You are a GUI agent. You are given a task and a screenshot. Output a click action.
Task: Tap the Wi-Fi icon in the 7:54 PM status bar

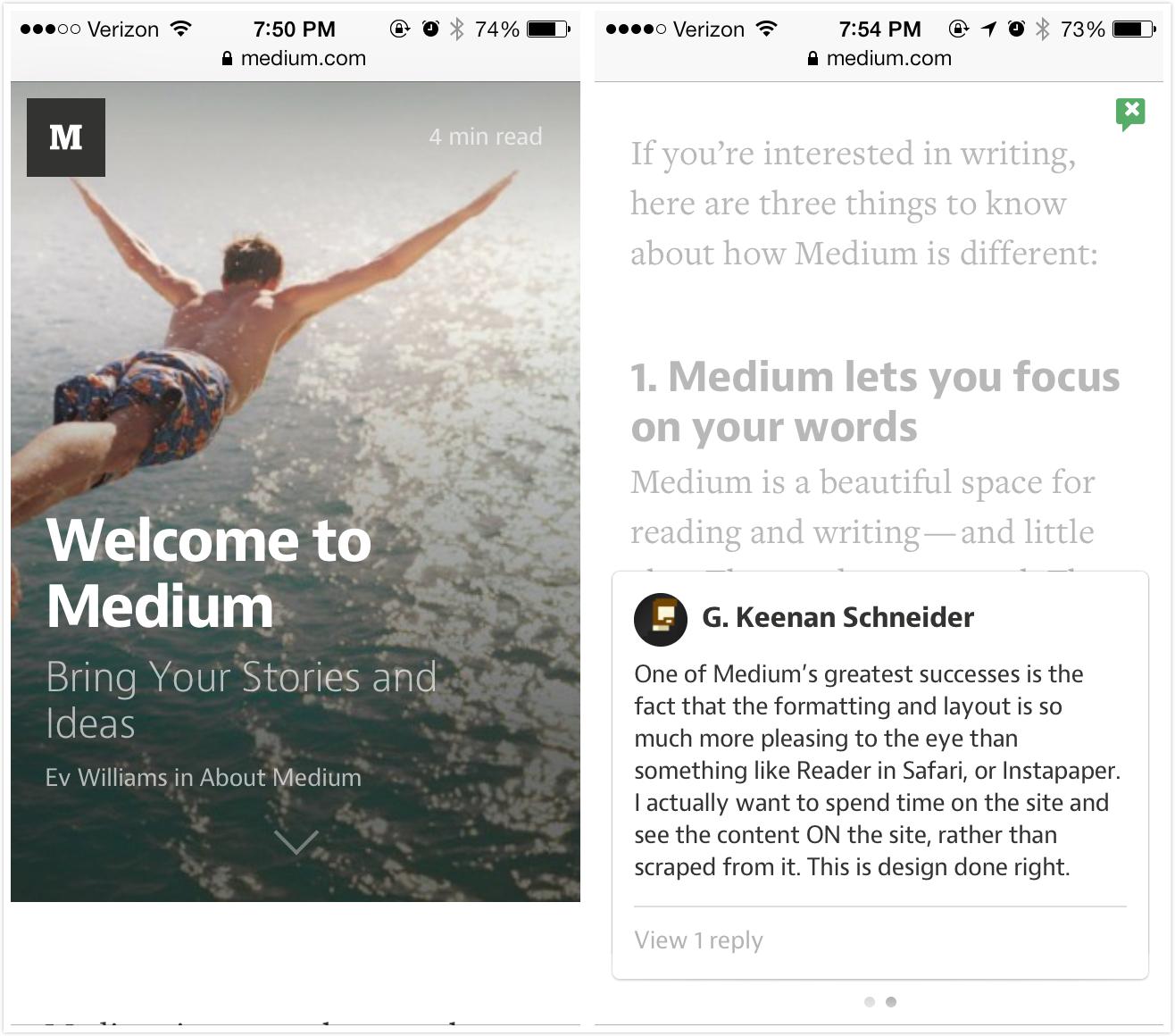coord(767,29)
